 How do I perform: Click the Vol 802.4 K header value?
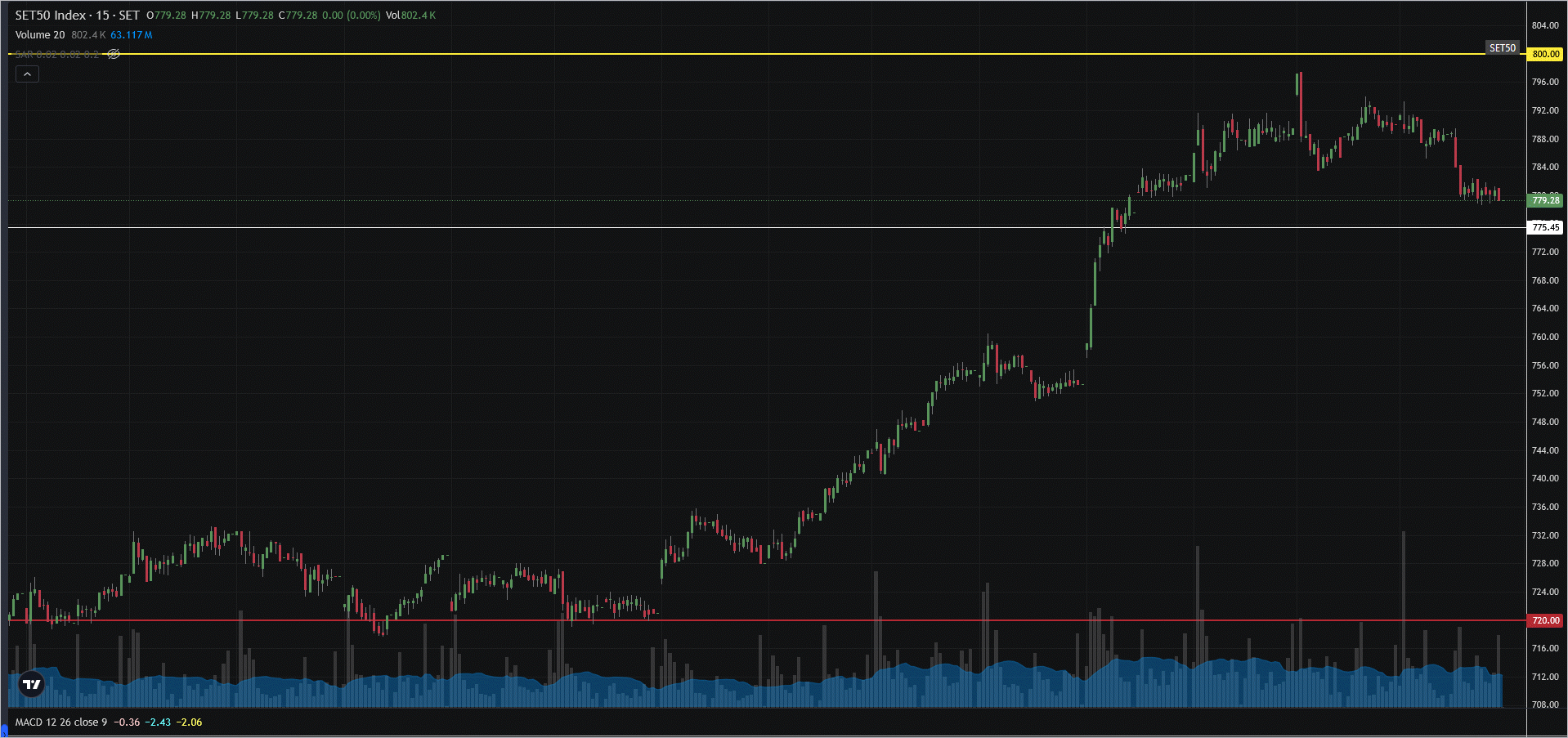point(410,16)
